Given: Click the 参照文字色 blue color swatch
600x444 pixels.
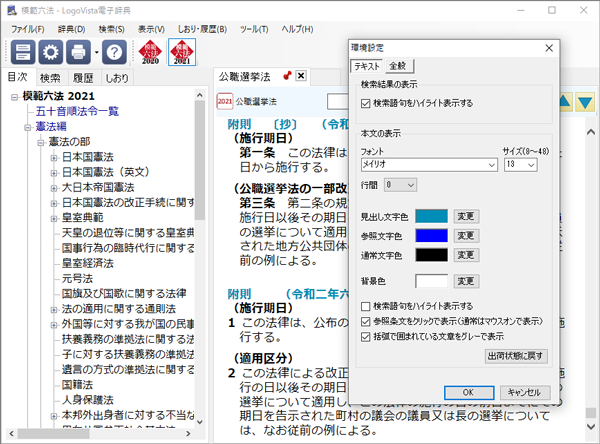Looking at the screenshot, I should point(432,235).
